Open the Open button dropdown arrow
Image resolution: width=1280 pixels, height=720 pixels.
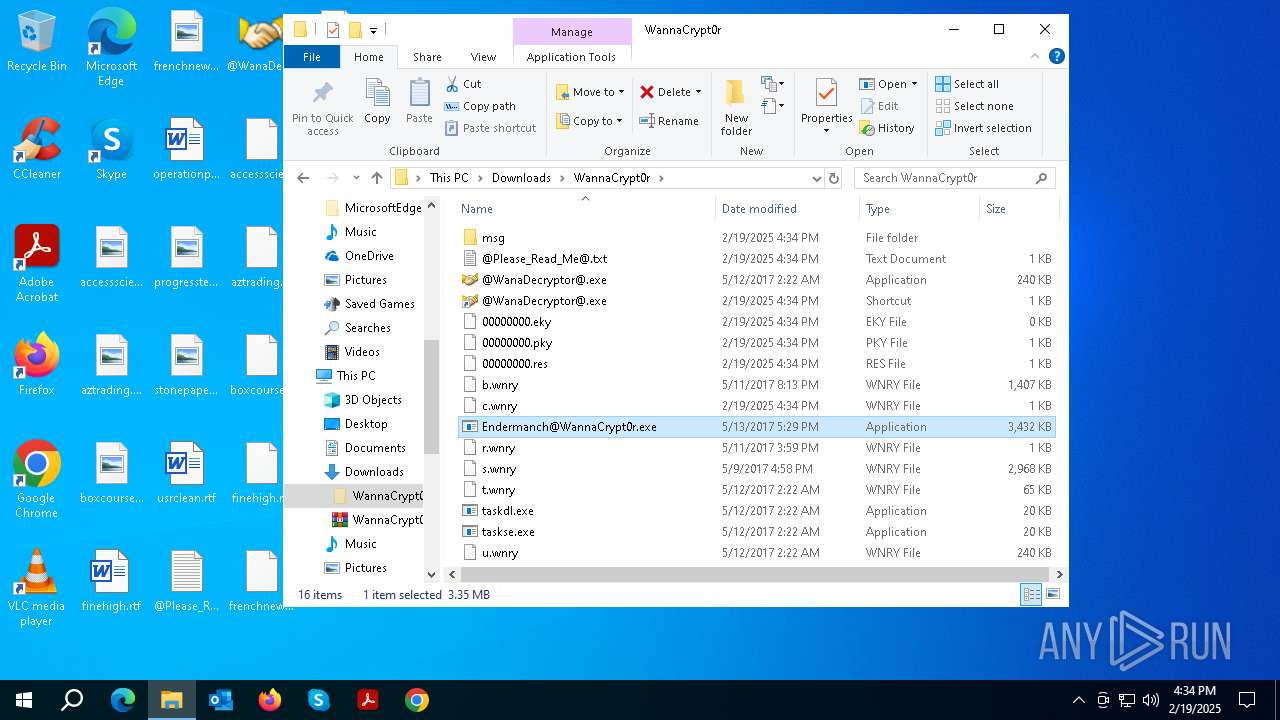pos(914,84)
